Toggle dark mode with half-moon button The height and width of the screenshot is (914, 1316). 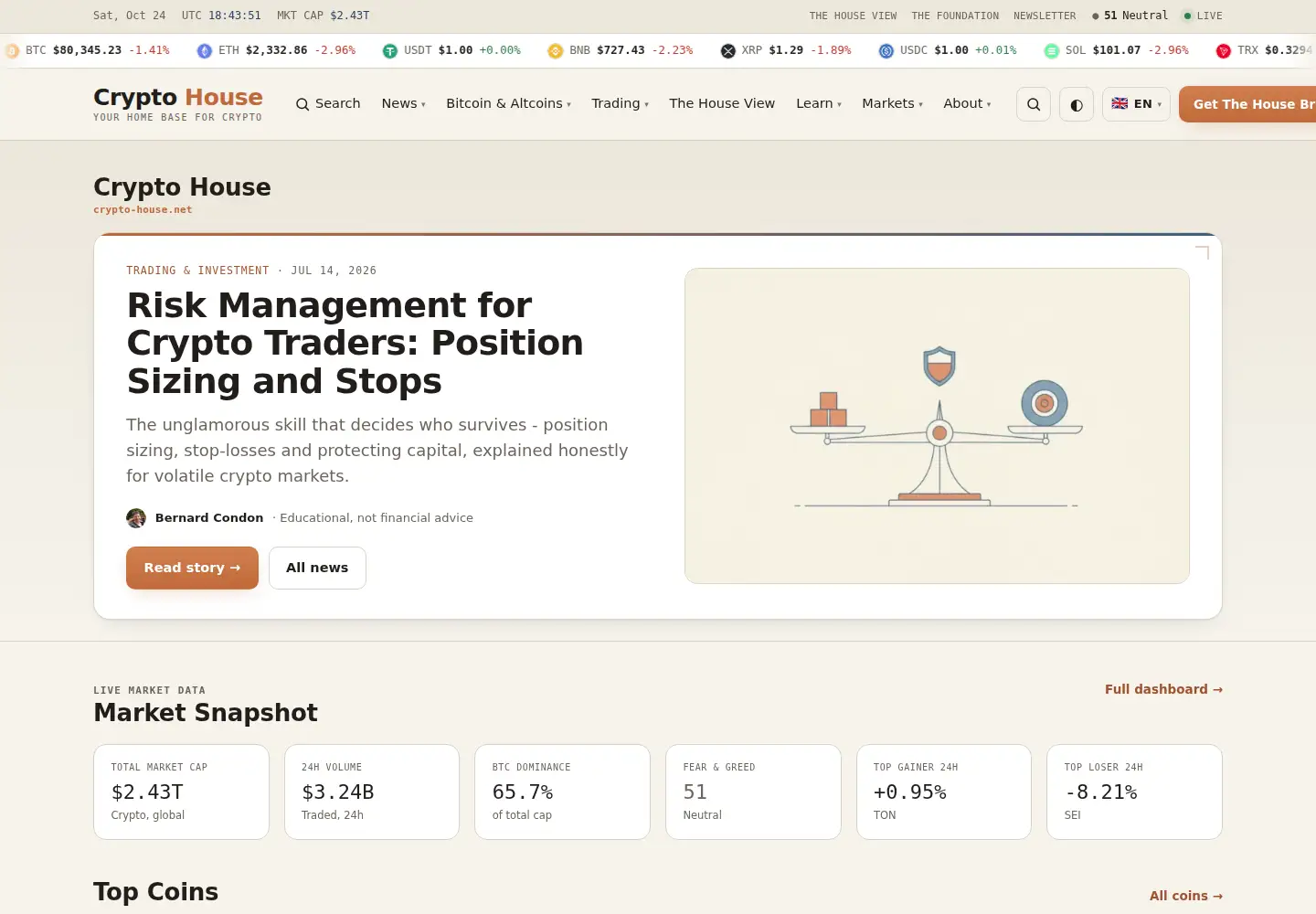tap(1077, 104)
